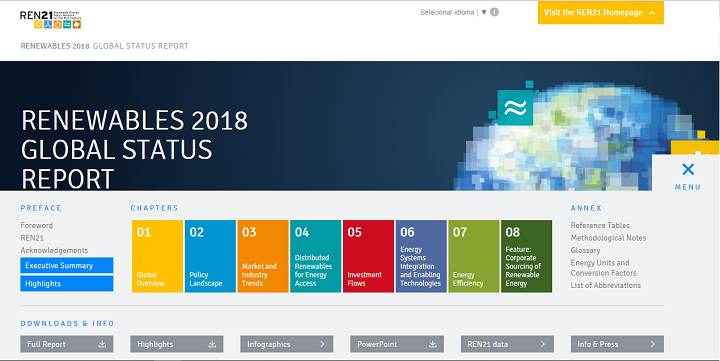Open chapter 02 Policy Landscape tile
Image resolution: width=720 pixels, height=361 pixels.
click(210, 256)
